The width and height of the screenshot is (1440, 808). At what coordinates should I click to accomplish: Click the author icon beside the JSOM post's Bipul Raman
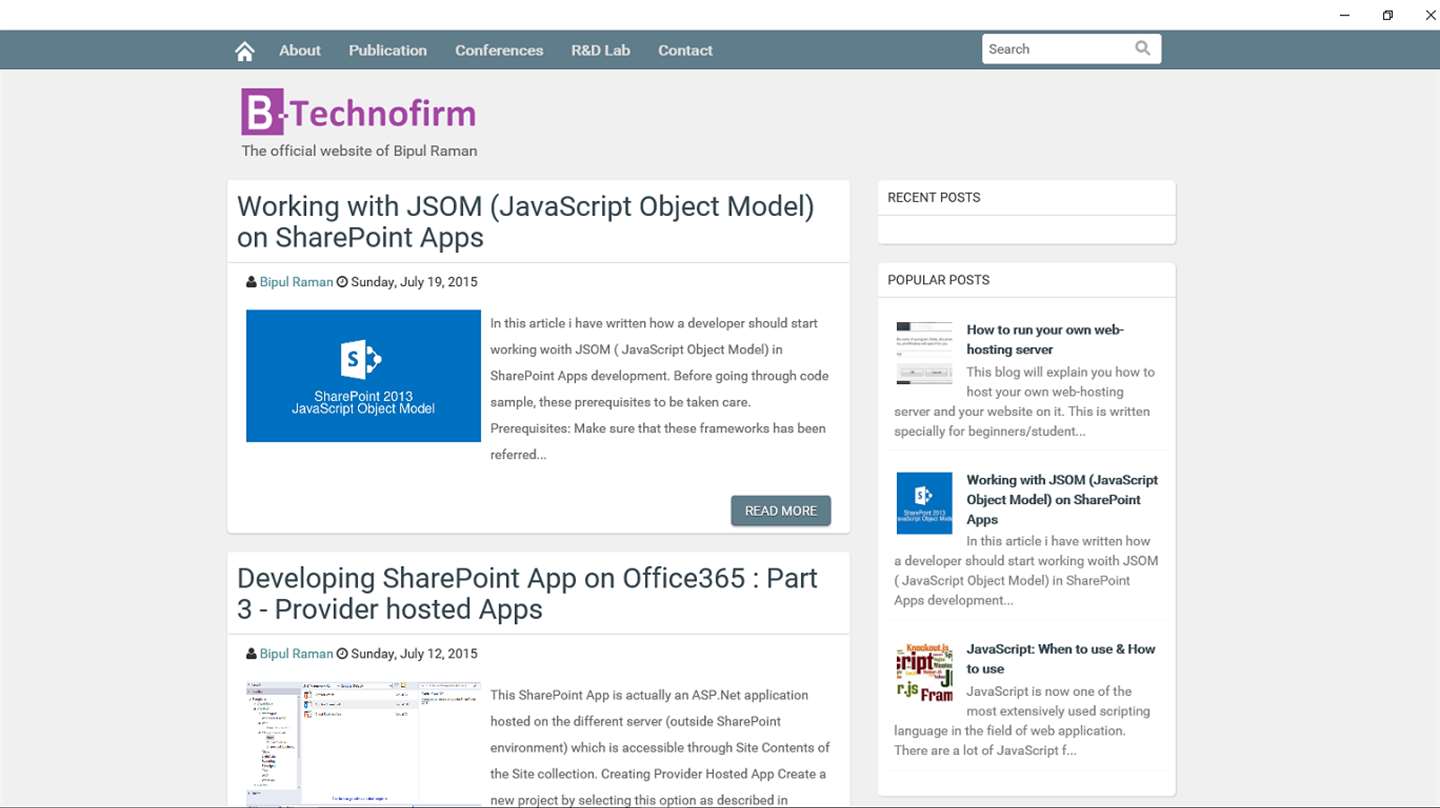[x=251, y=282]
